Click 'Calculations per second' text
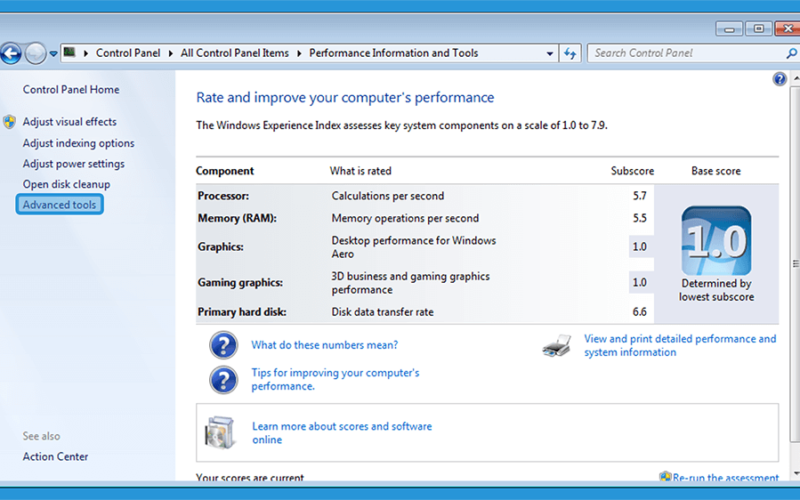 pyautogui.click(x=388, y=196)
